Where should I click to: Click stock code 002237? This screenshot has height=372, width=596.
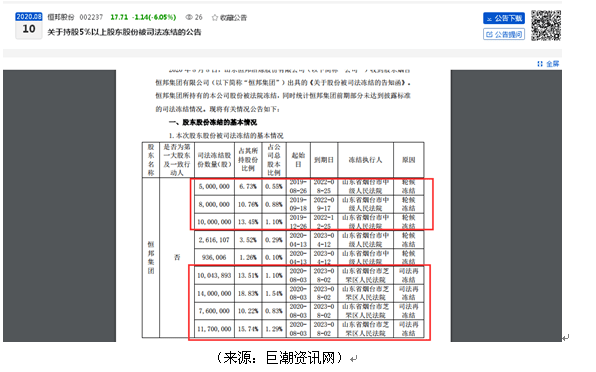[91, 17]
